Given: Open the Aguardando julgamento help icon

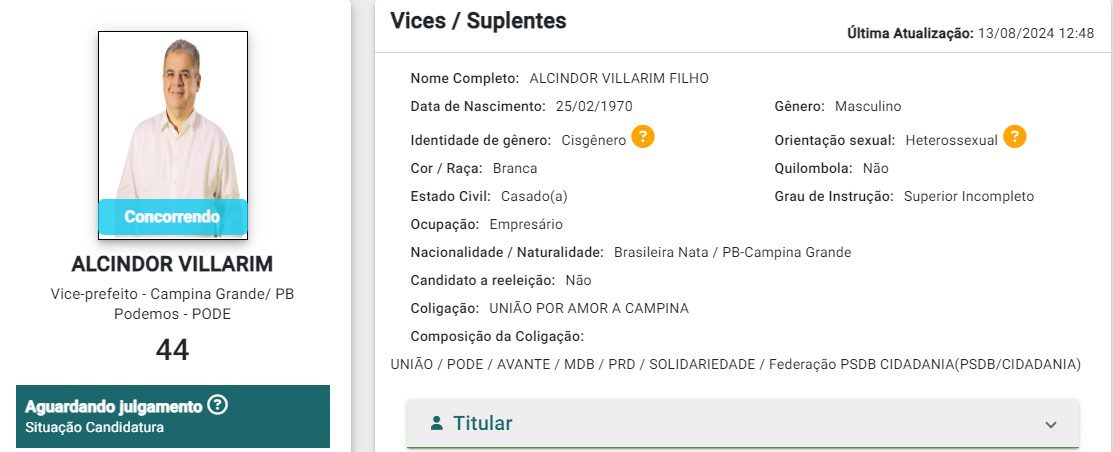Looking at the screenshot, I should coord(218,406).
